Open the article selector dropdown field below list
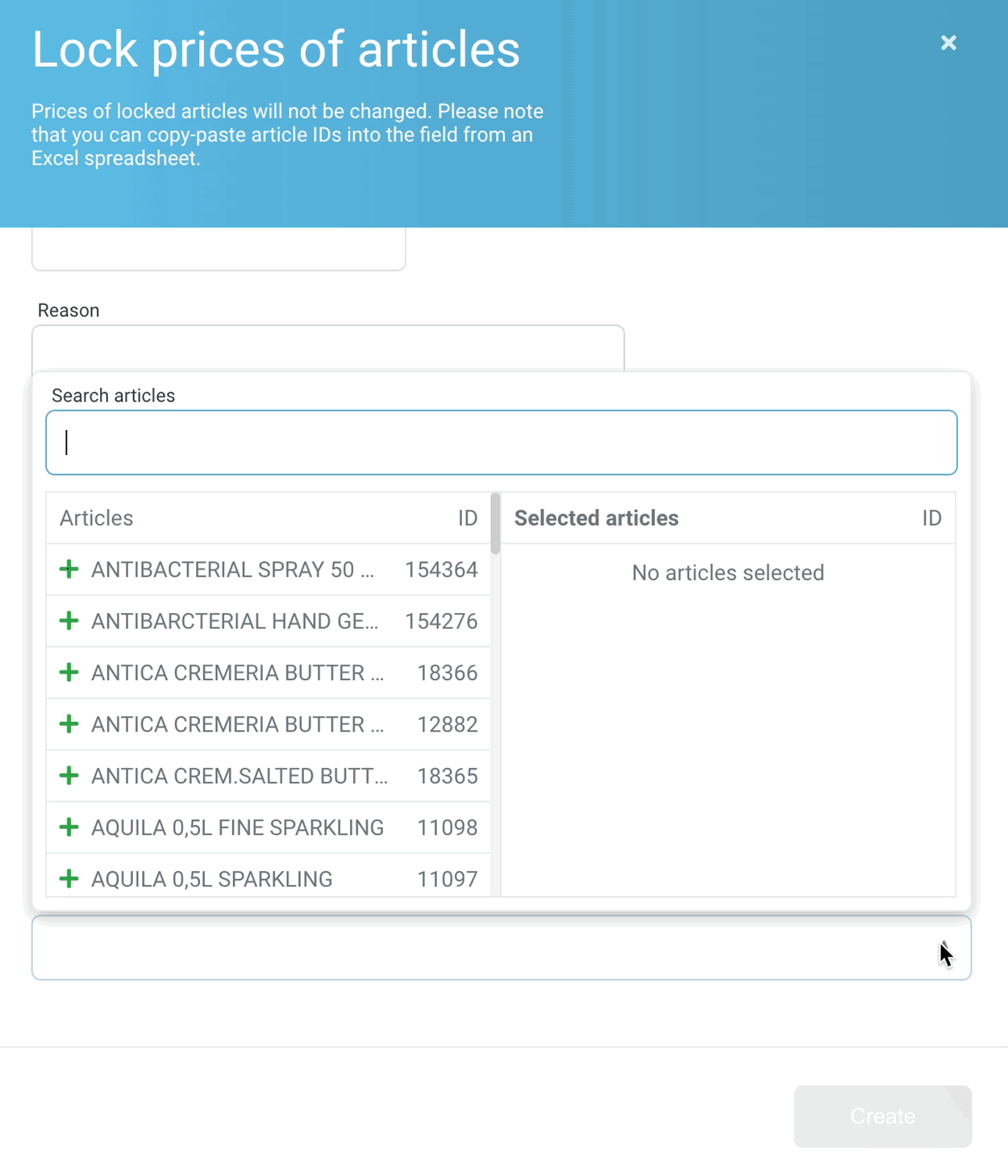1008x1176 pixels. coord(501,949)
